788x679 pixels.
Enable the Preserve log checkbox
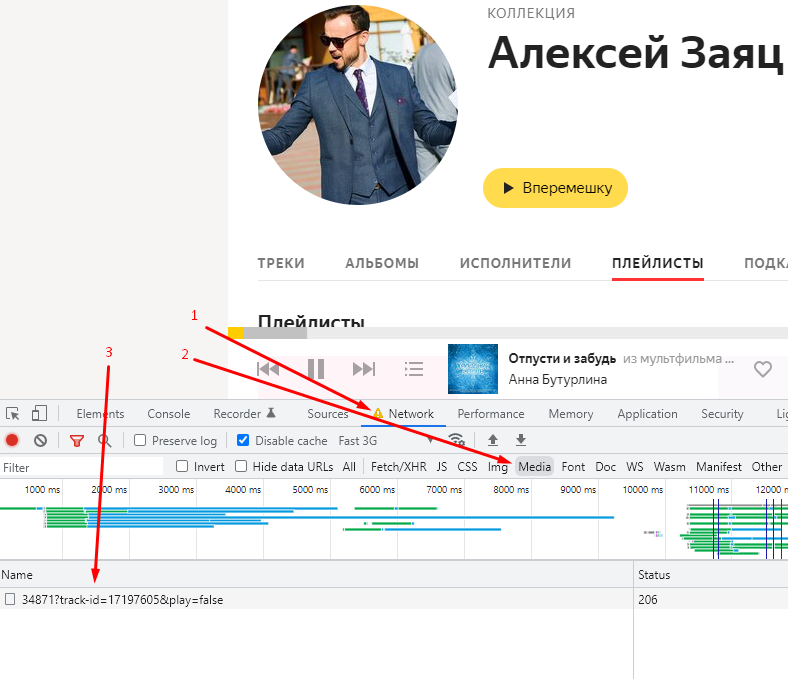pyautogui.click(x=141, y=441)
